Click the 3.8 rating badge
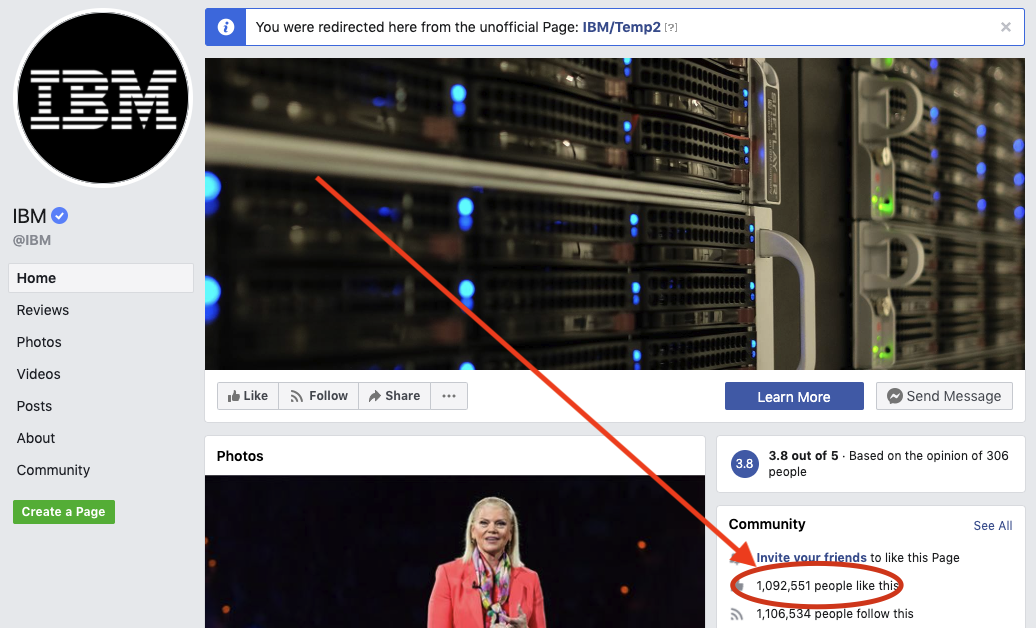 point(745,463)
